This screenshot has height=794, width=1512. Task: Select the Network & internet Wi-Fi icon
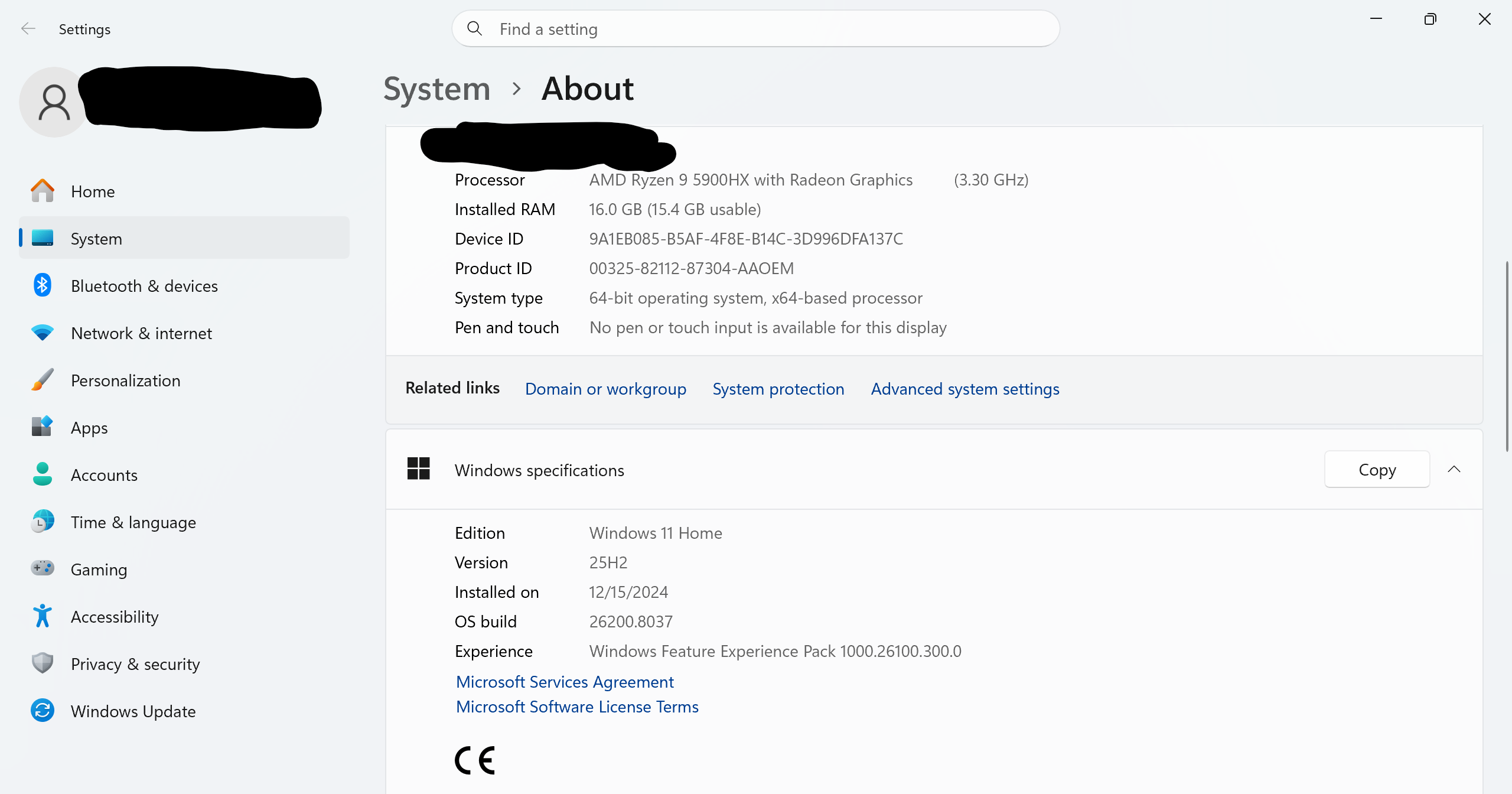pyautogui.click(x=43, y=333)
